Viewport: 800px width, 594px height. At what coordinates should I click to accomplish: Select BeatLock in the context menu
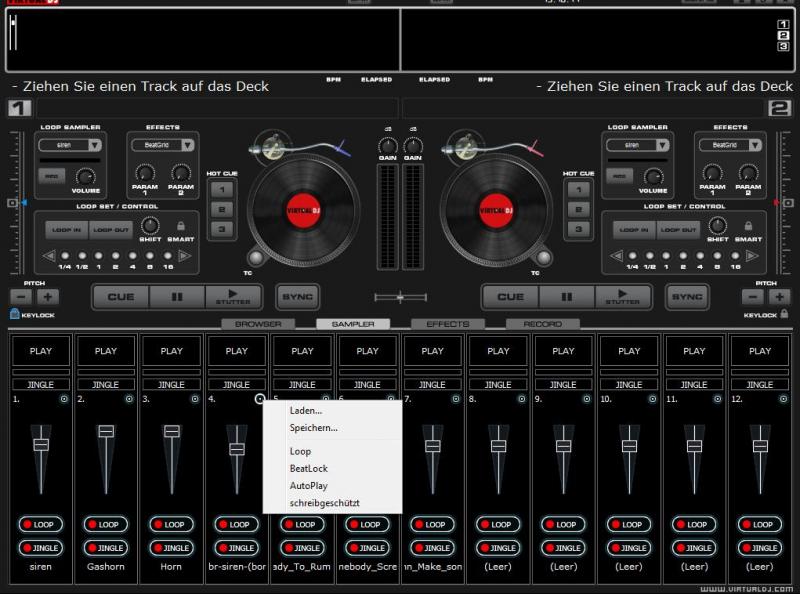point(332,468)
